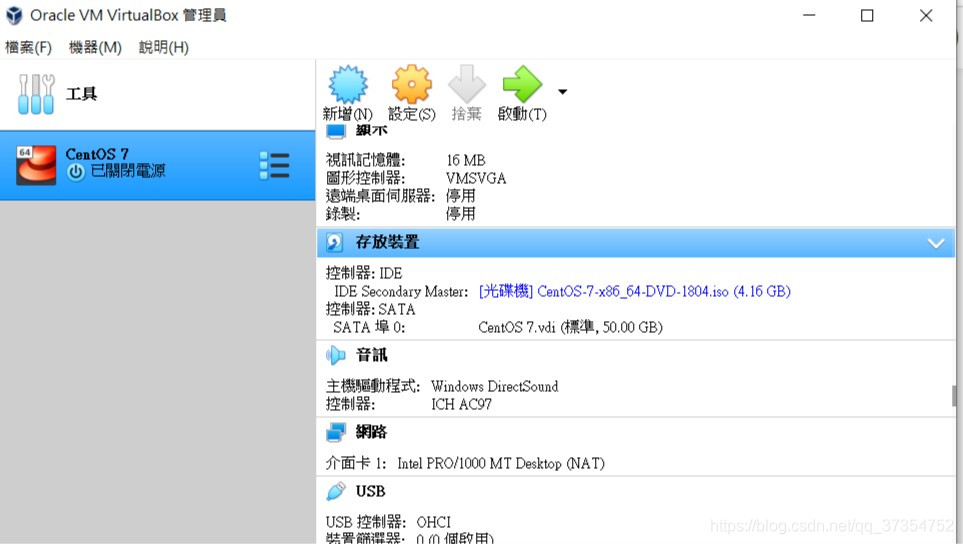Click the Display (顯示) monitor icon
This screenshot has height=544, width=963.
[335, 130]
